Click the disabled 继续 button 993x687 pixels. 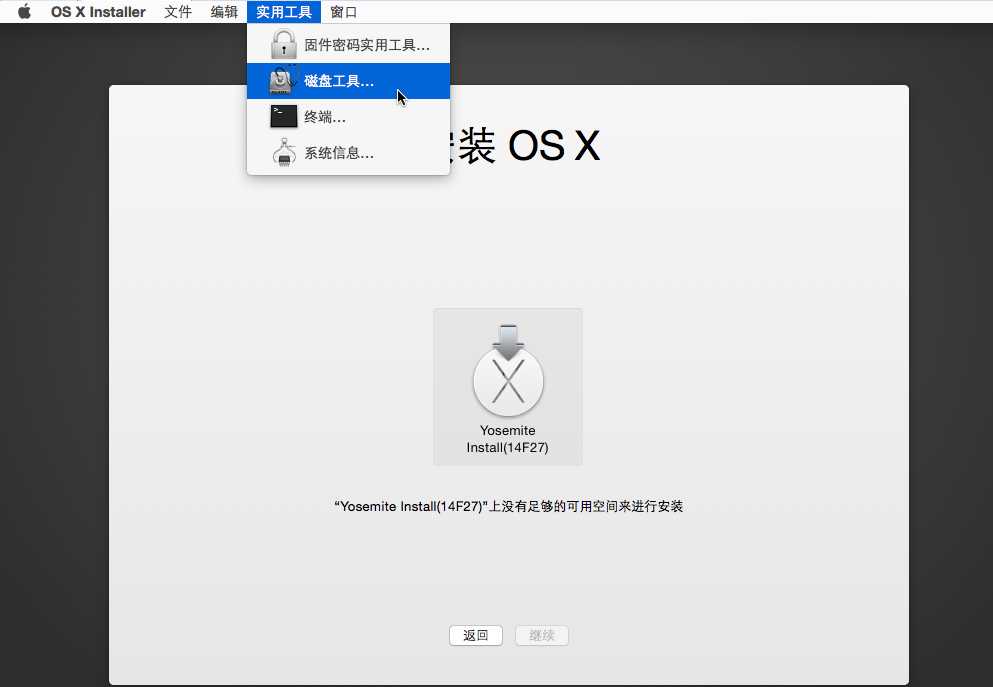coord(542,635)
